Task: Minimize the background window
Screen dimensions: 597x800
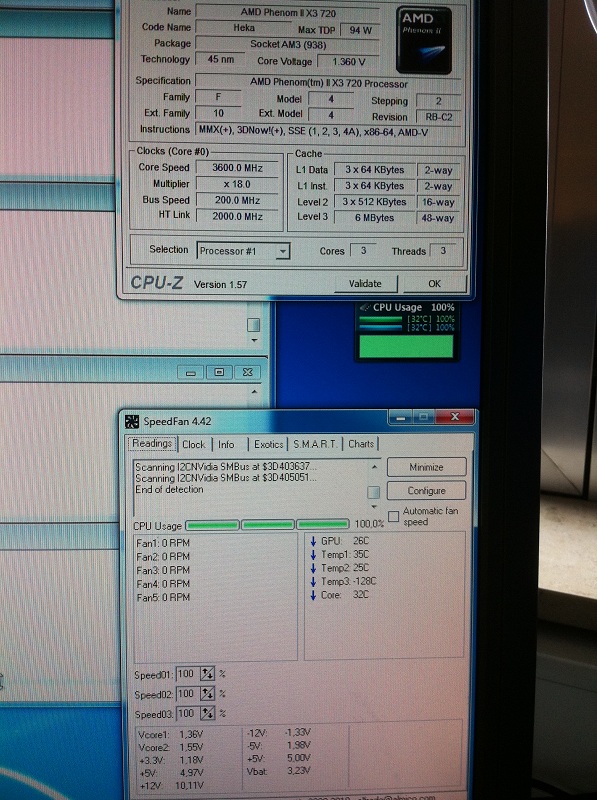Action: coord(191,373)
